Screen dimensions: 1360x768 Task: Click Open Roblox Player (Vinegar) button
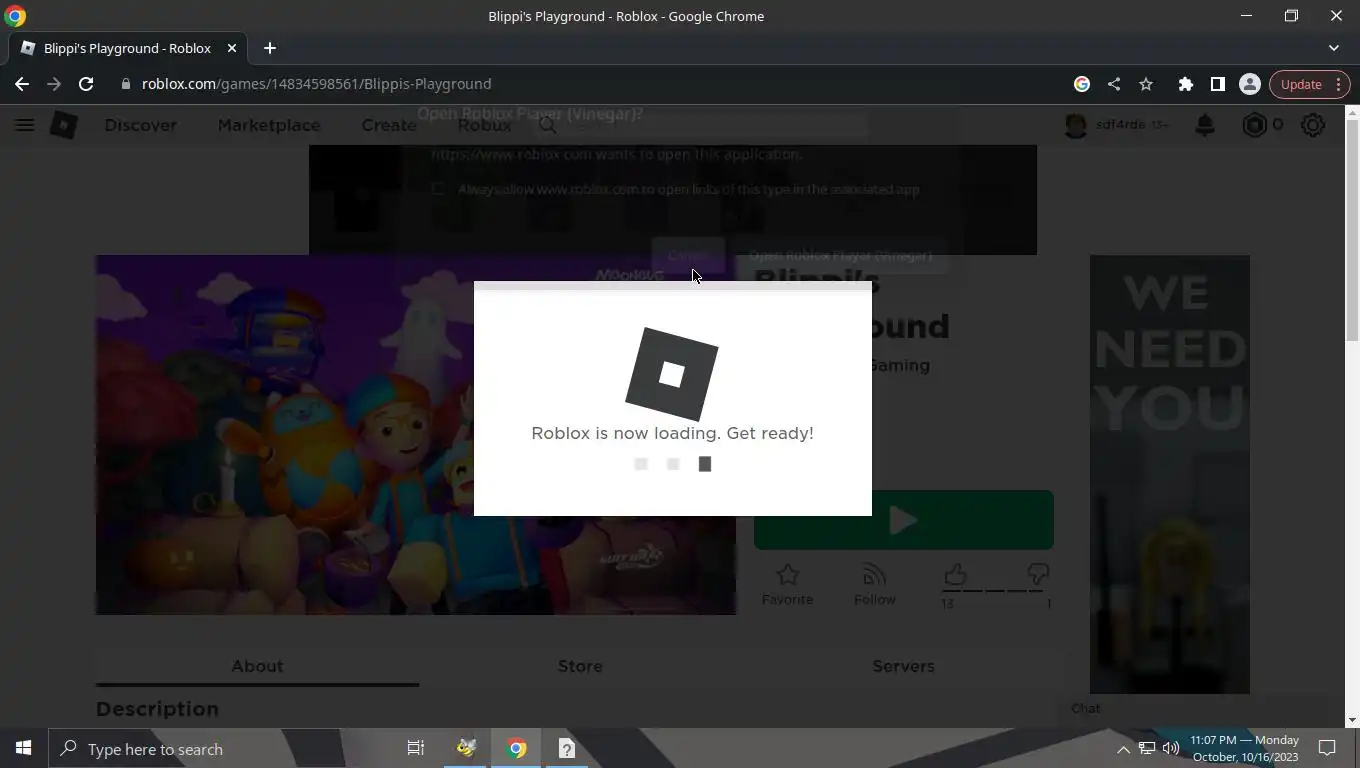[x=840, y=255]
